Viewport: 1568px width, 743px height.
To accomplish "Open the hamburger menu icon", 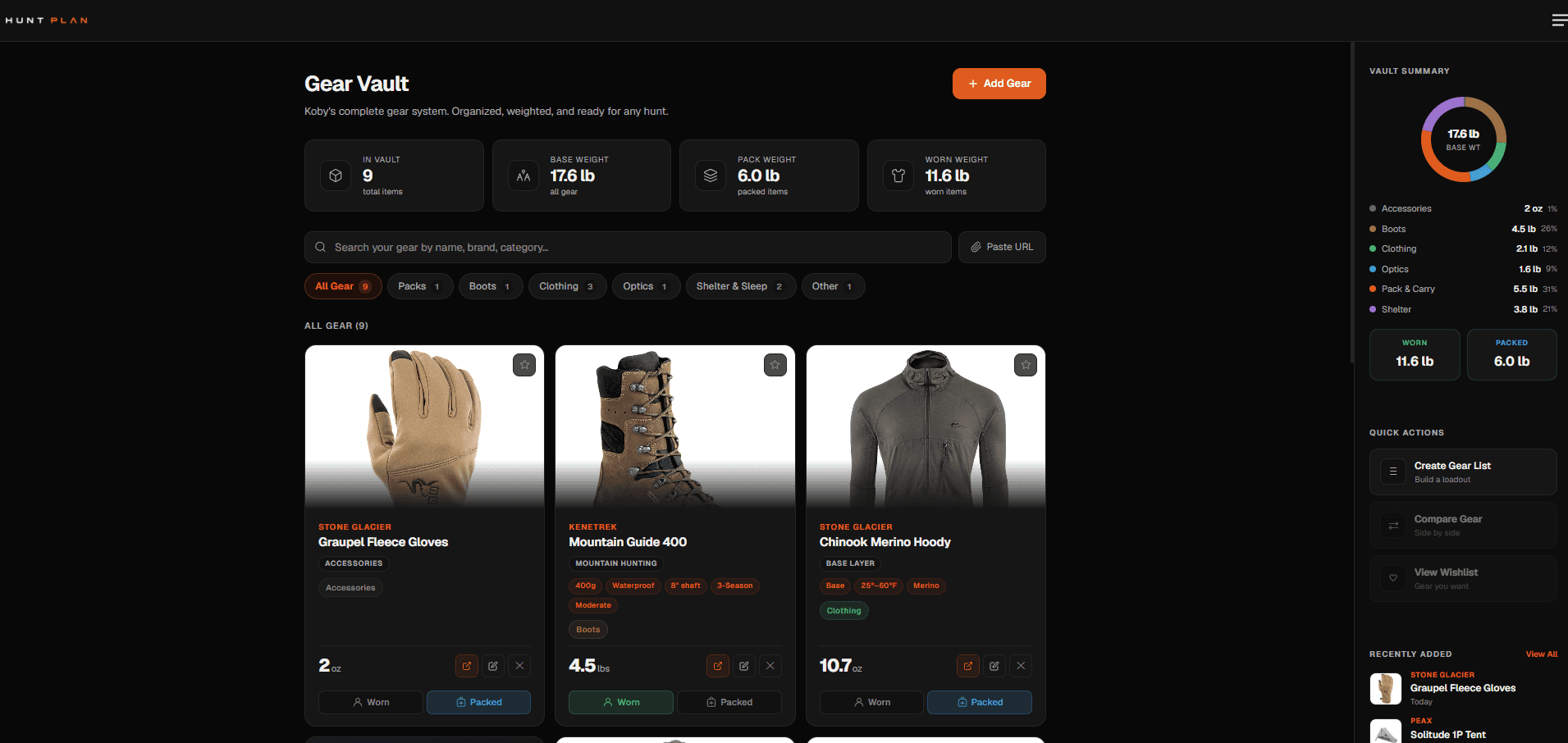I will point(1559,21).
